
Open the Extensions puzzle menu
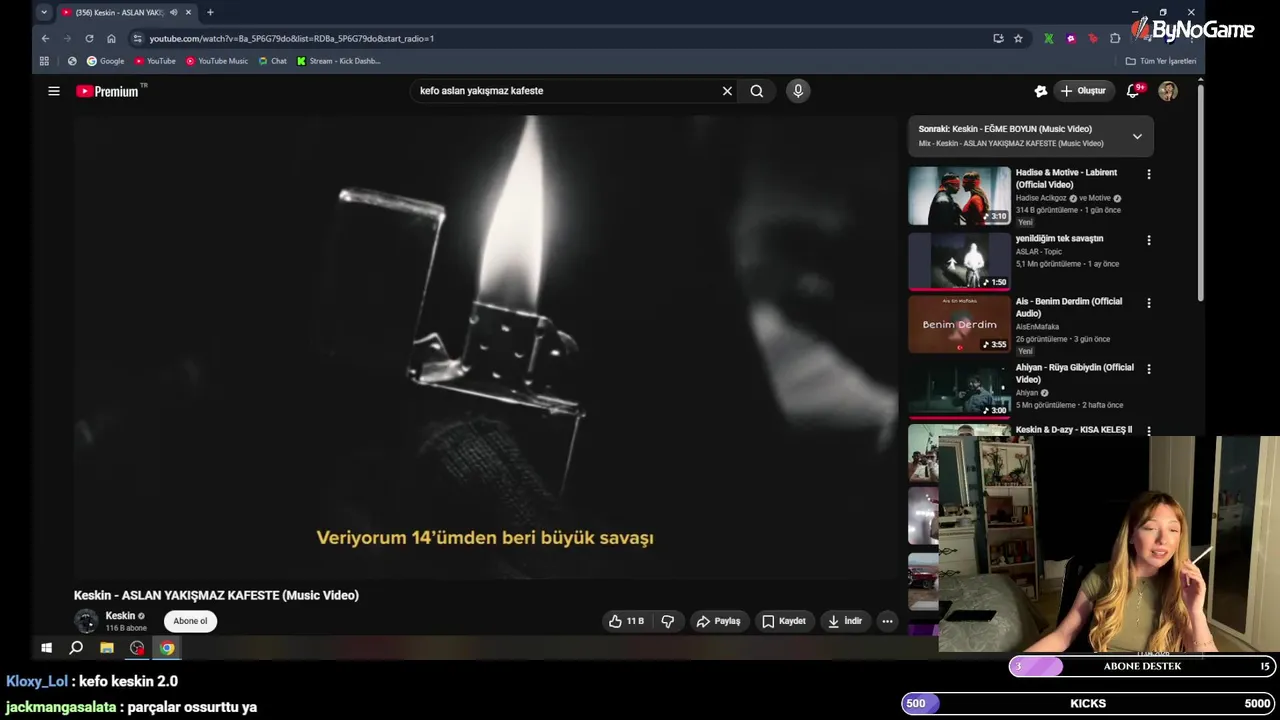(1115, 38)
